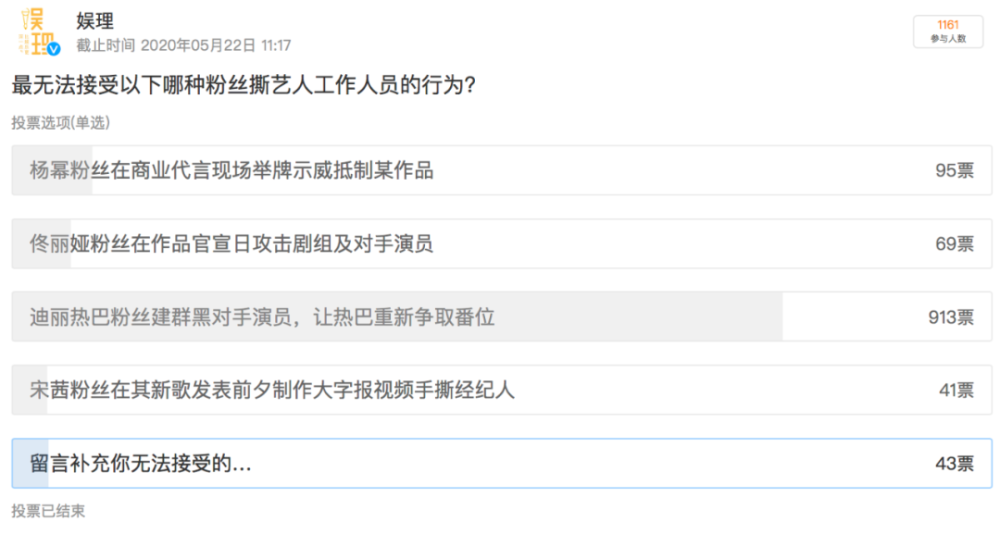Screen dimensions: 1000x547
Task: View the 1161 参与人数 participant counter
Action: pyautogui.click(x=948, y=31)
